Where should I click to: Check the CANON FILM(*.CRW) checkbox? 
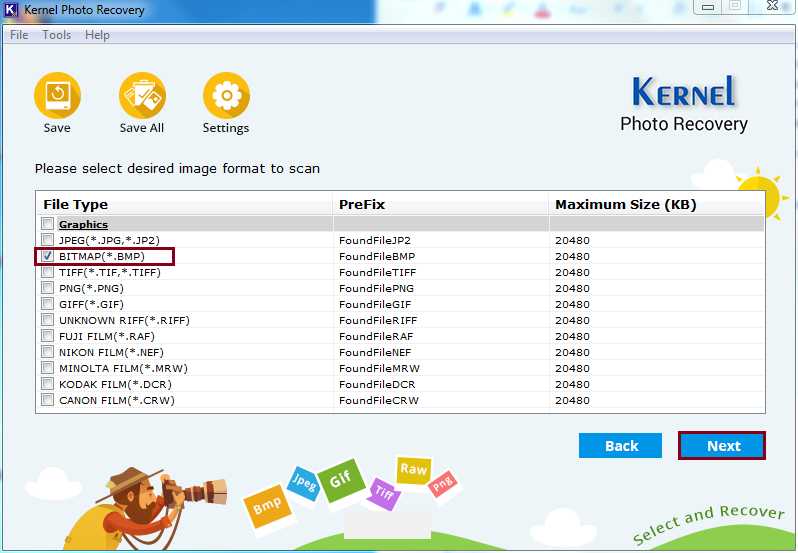47,400
